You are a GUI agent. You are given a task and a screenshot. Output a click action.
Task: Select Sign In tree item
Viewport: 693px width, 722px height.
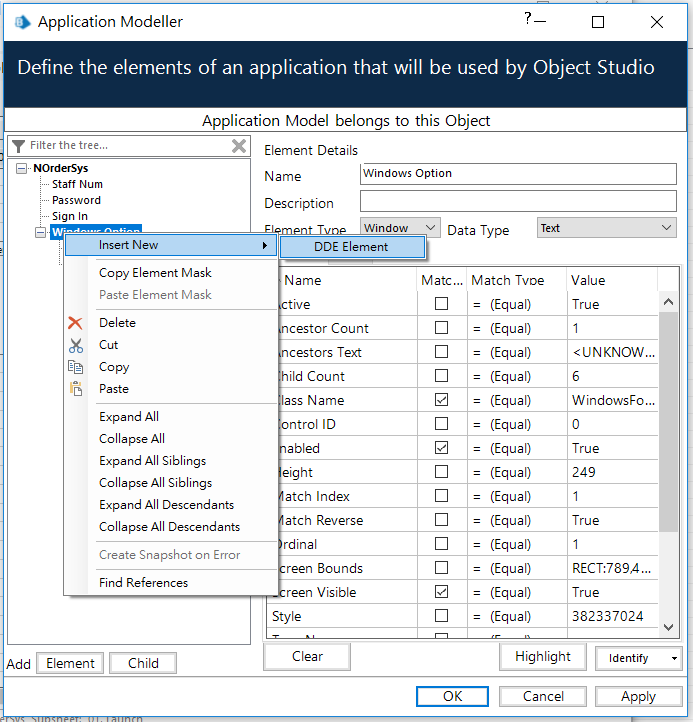click(70, 216)
